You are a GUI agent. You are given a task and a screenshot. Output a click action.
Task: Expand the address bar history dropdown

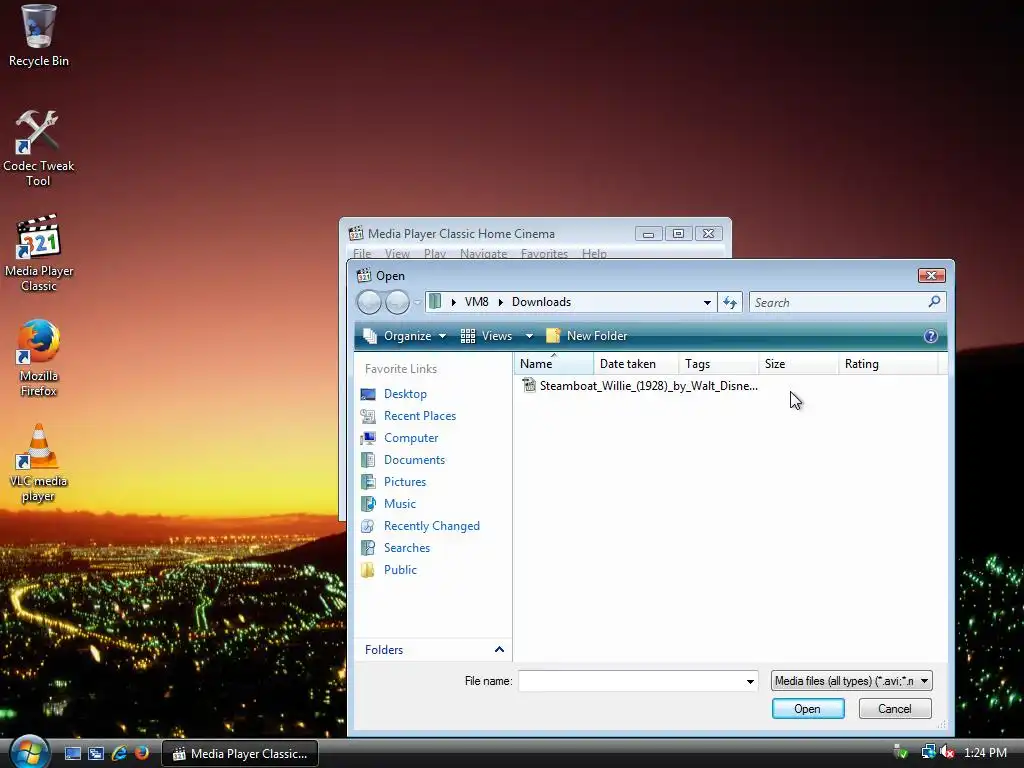click(707, 302)
